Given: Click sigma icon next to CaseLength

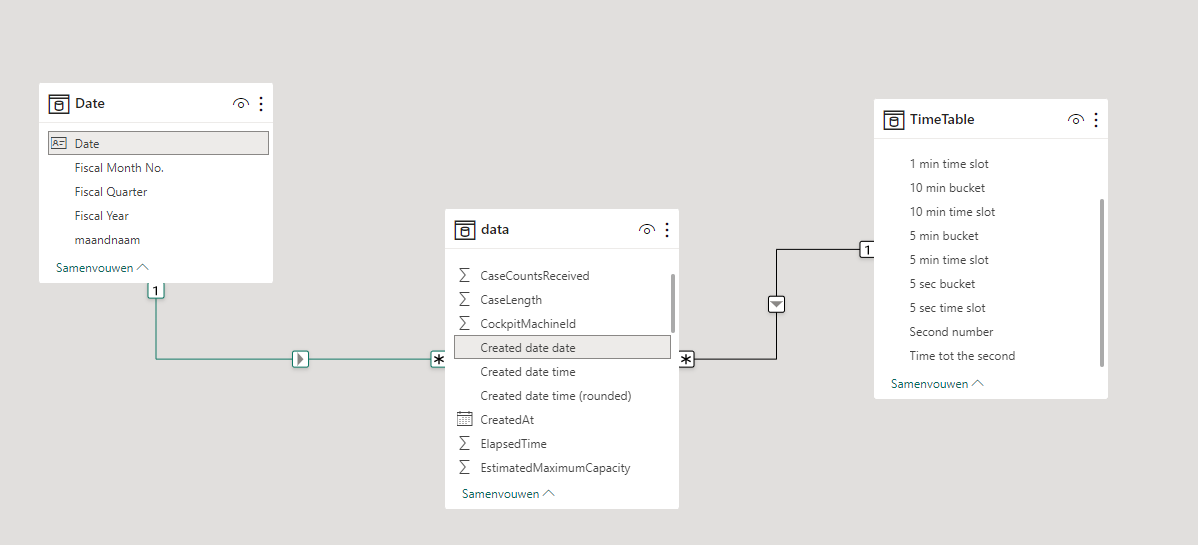Looking at the screenshot, I should coord(465,300).
